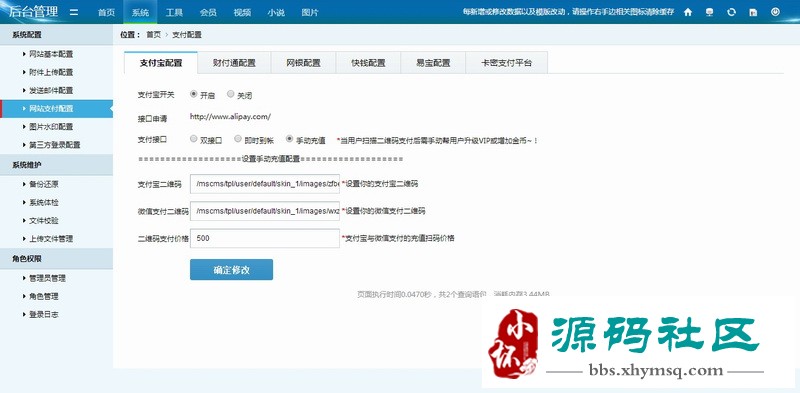Collapse the 角色权限 sidebar section
This screenshot has width=800, height=393.
pyautogui.click(x=56, y=259)
